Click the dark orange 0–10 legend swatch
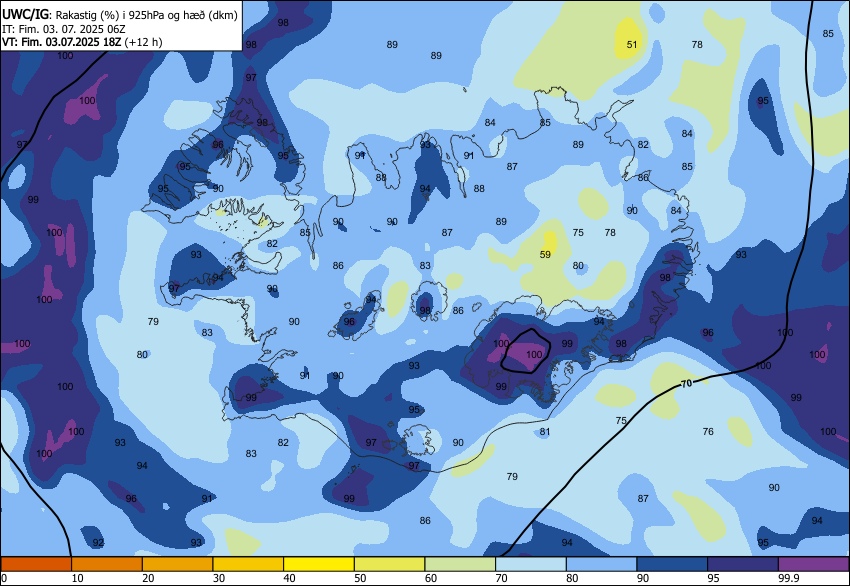 click(36, 564)
